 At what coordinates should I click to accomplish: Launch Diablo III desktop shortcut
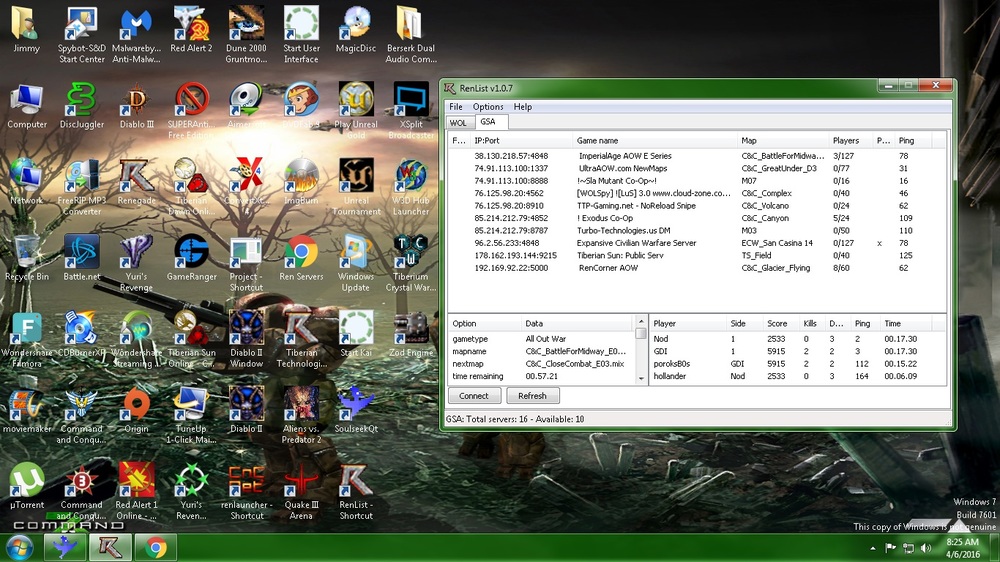pos(136,107)
